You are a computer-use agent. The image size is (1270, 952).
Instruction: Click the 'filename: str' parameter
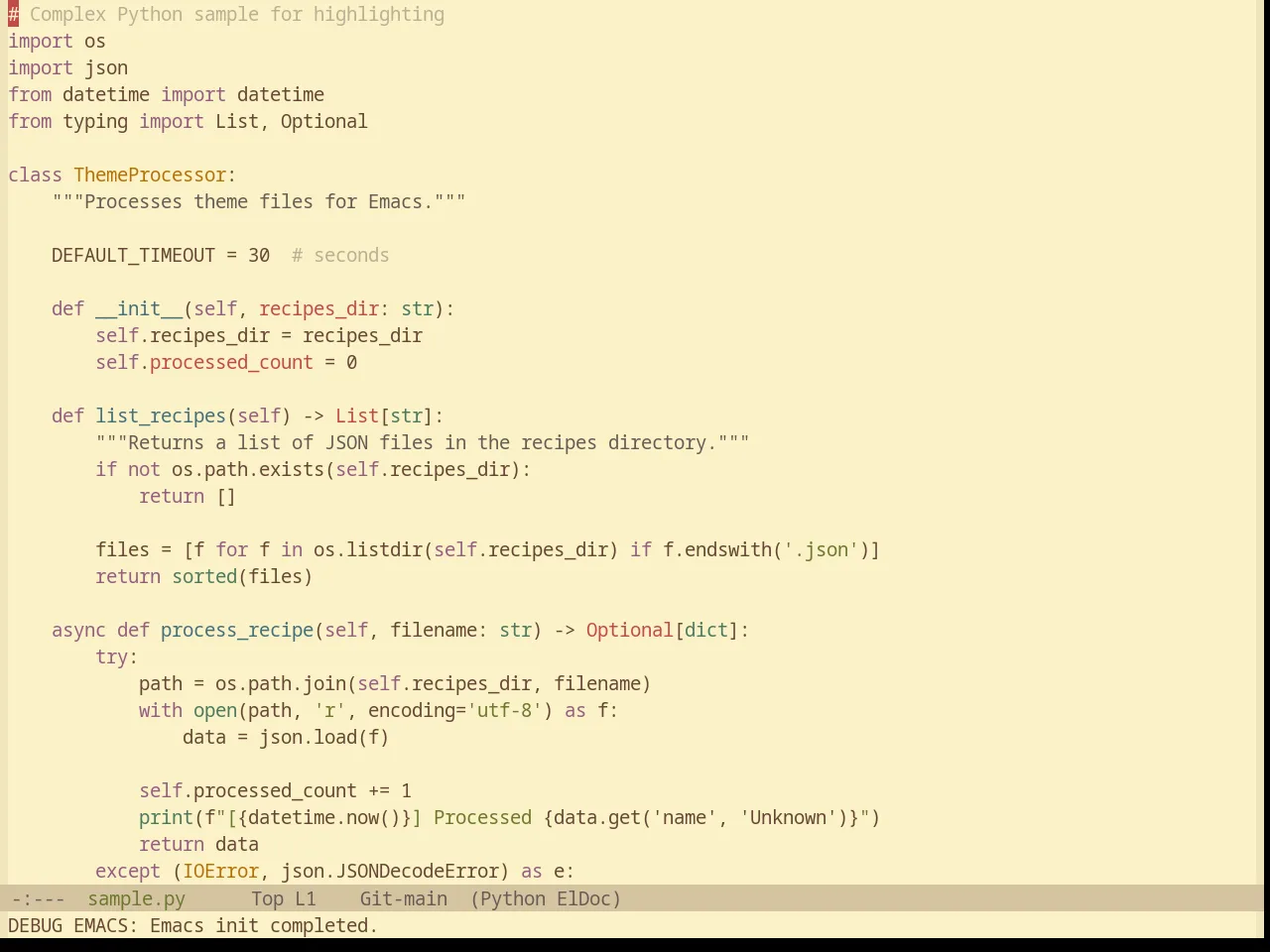tap(460, 630)
